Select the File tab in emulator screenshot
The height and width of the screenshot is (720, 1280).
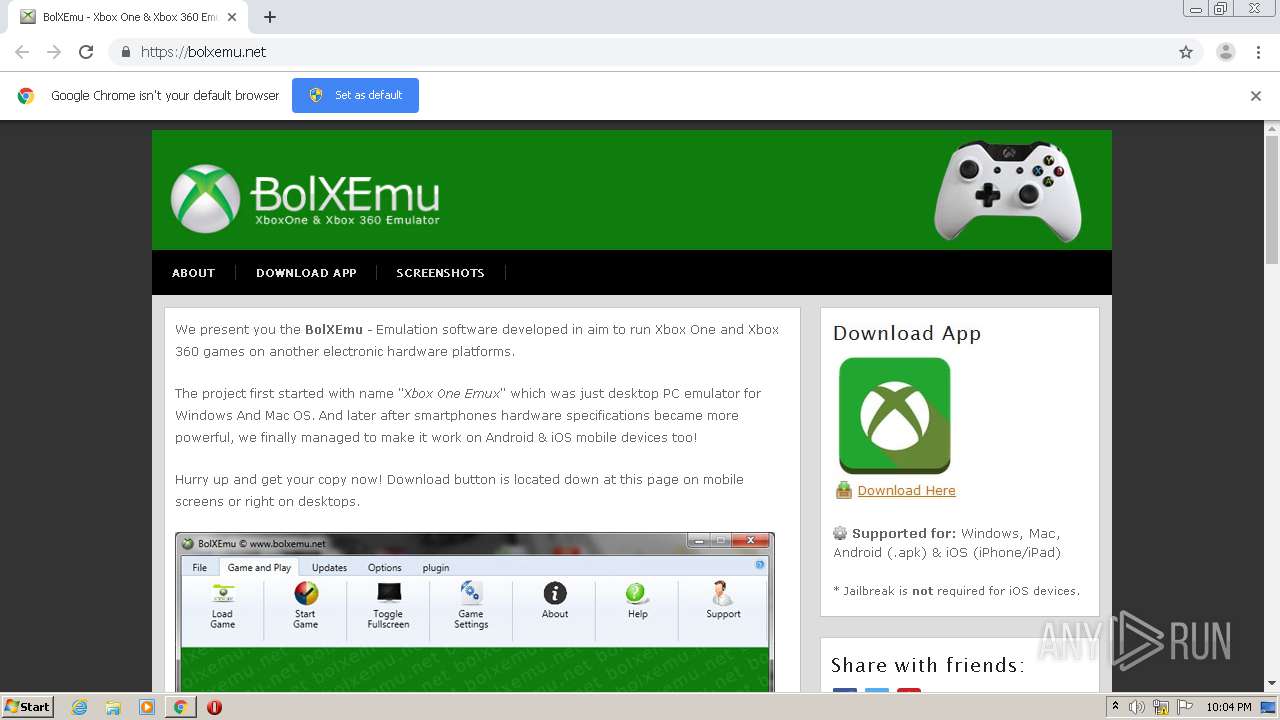click(x=200, y=567)
